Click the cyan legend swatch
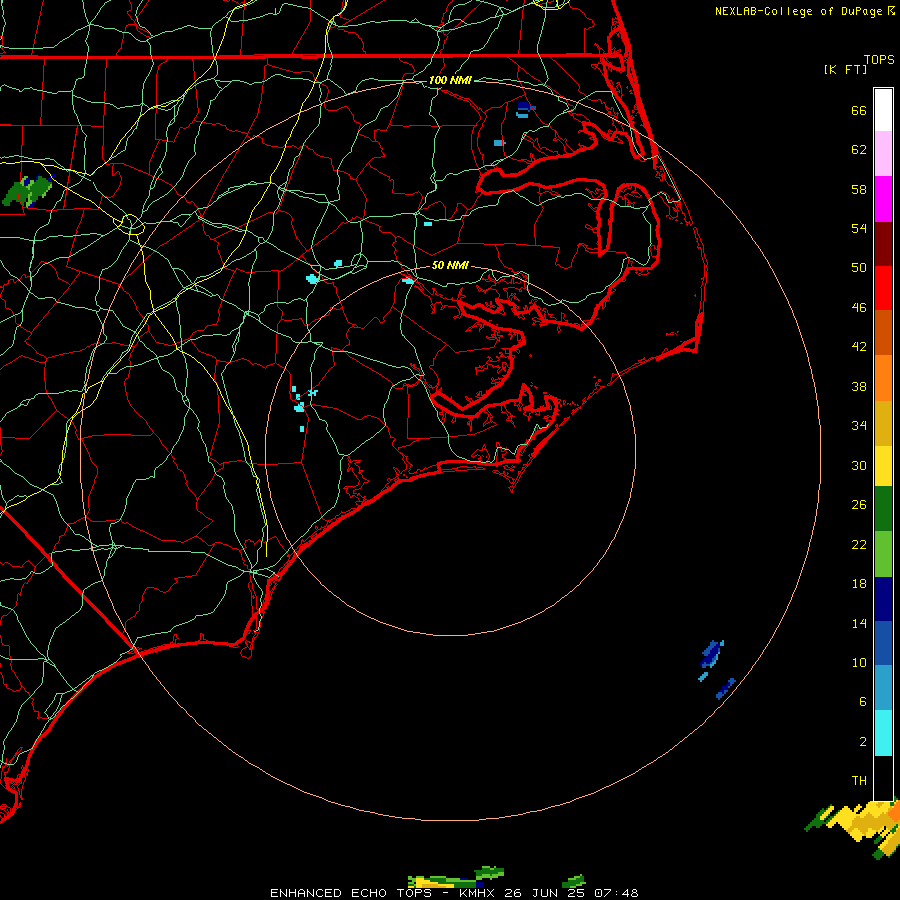900x900 pixels. click(x=883, y=733)
